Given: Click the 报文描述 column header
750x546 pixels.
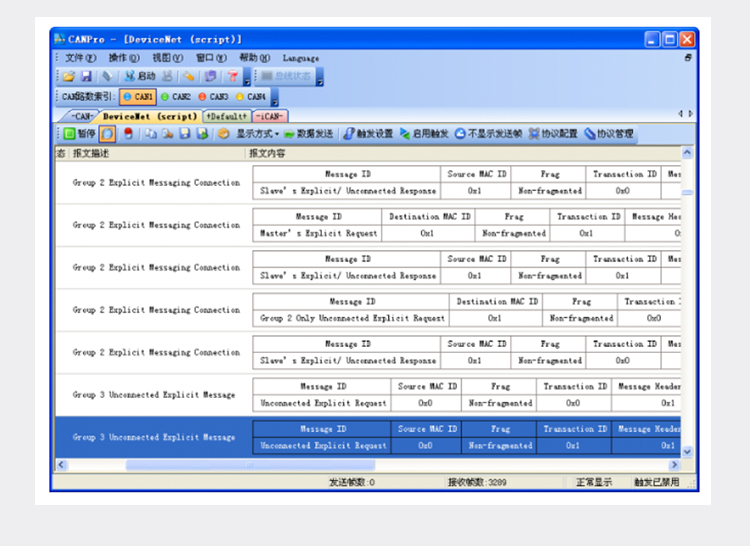Looking at the screenshot, I should point(157,153).
